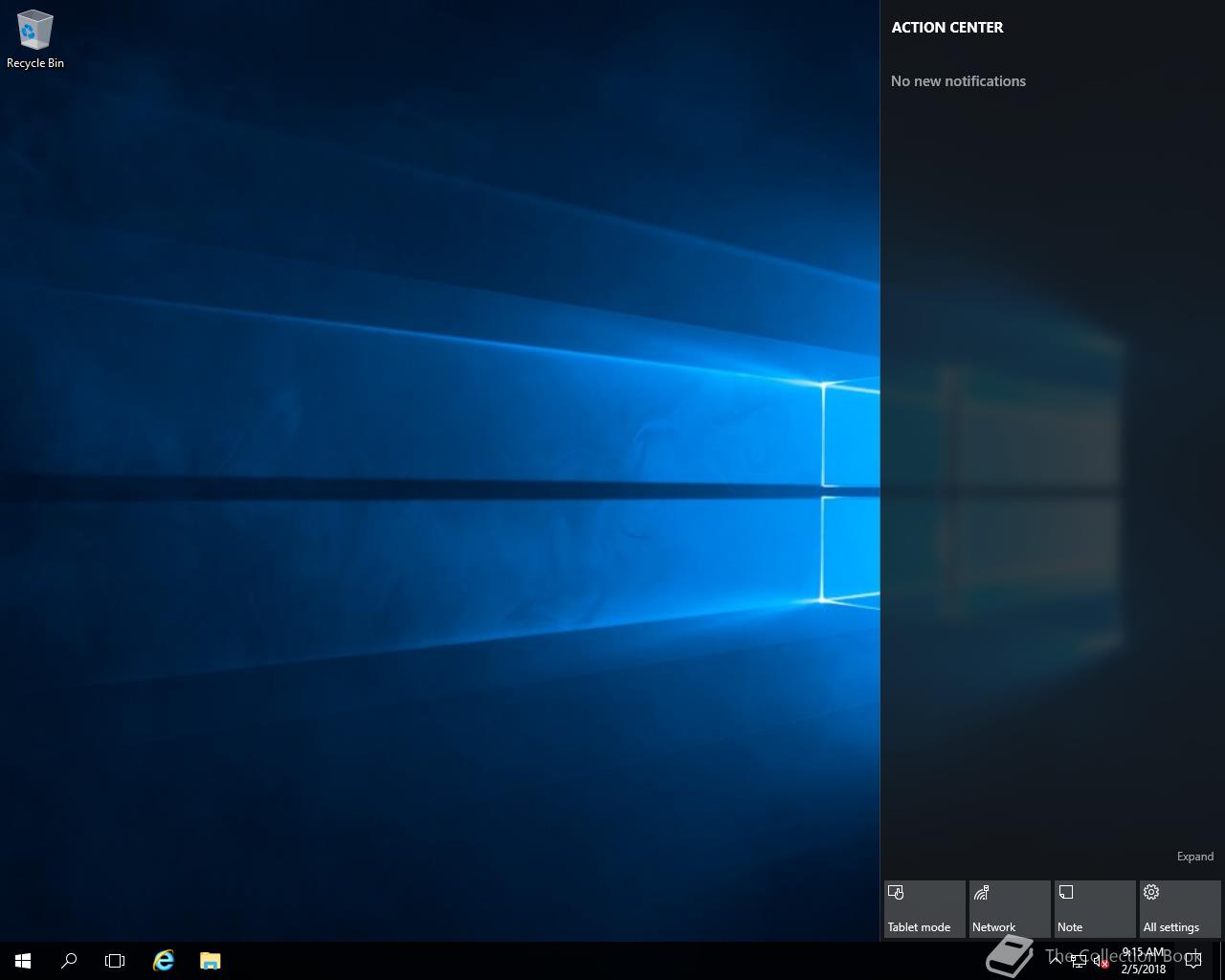
Task: Click Expand to show more quick actions
Action: [x=1194, y=857]
